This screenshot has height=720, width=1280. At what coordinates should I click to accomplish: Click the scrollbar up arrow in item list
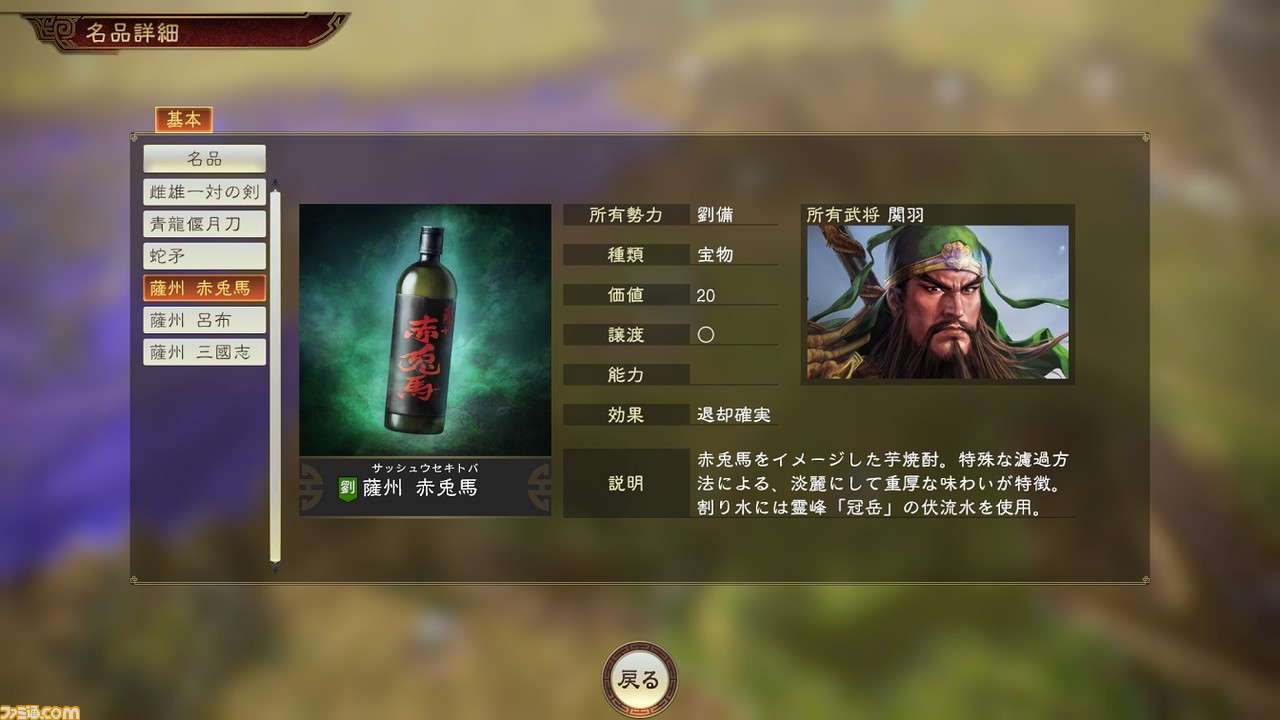[x=275, y=185]
